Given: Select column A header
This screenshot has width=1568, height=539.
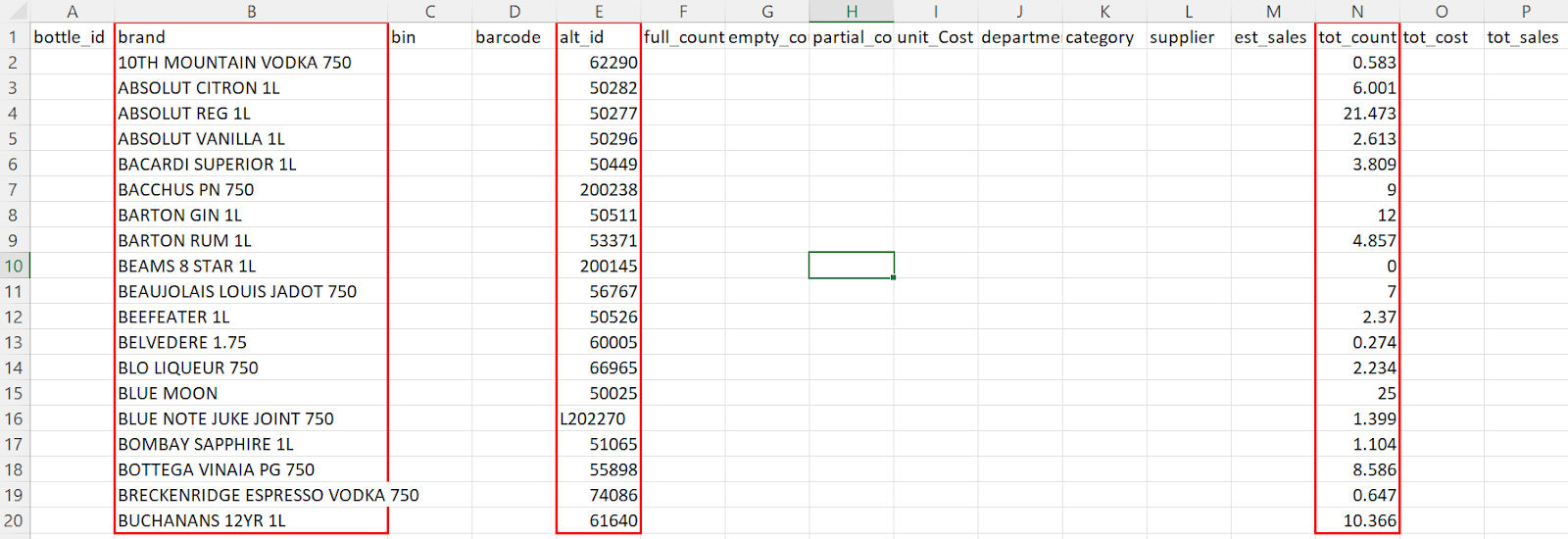Looking at the screenshot, I should 73,12.
